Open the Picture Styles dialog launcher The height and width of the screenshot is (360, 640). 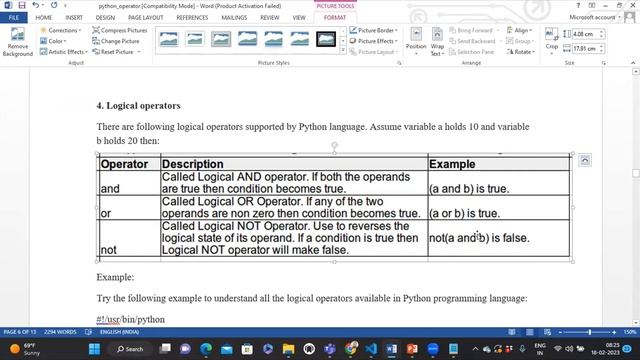[399, 63]
